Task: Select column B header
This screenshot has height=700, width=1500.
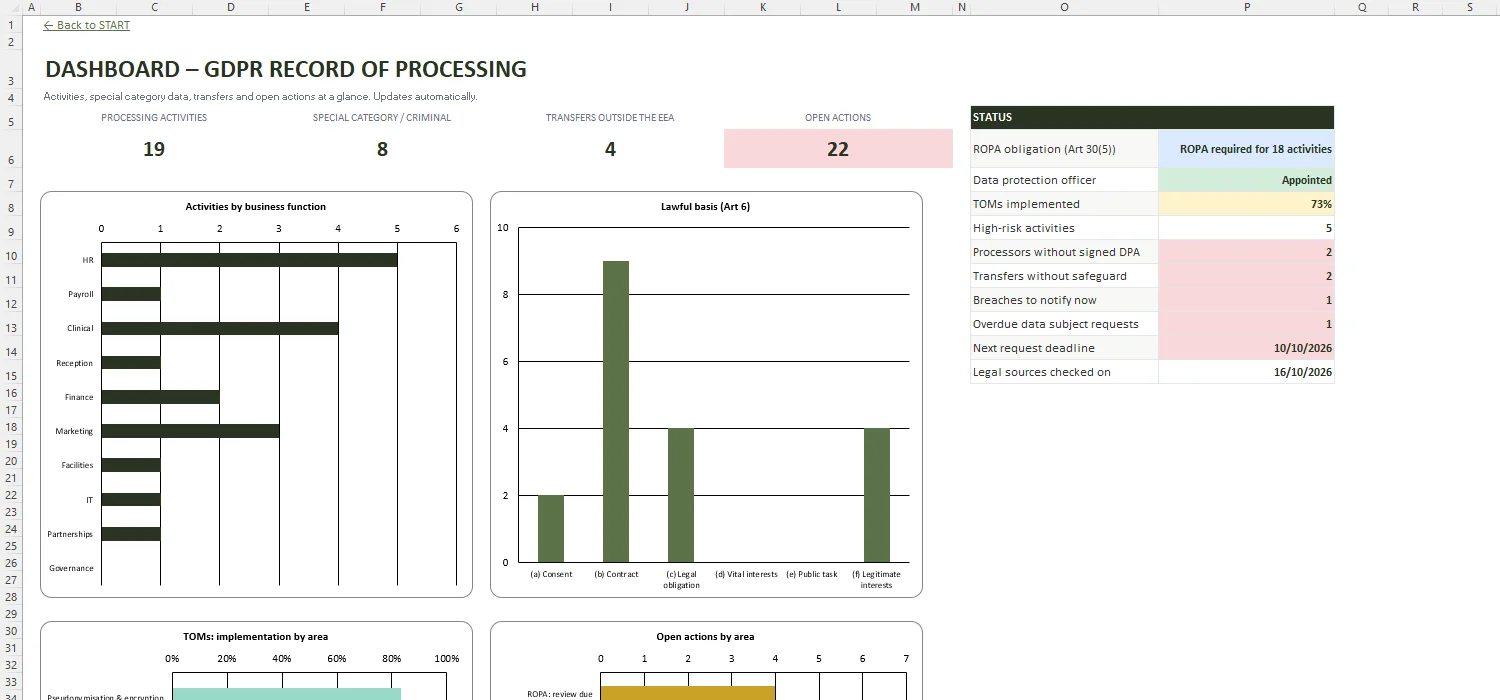Action: [78, 7]
